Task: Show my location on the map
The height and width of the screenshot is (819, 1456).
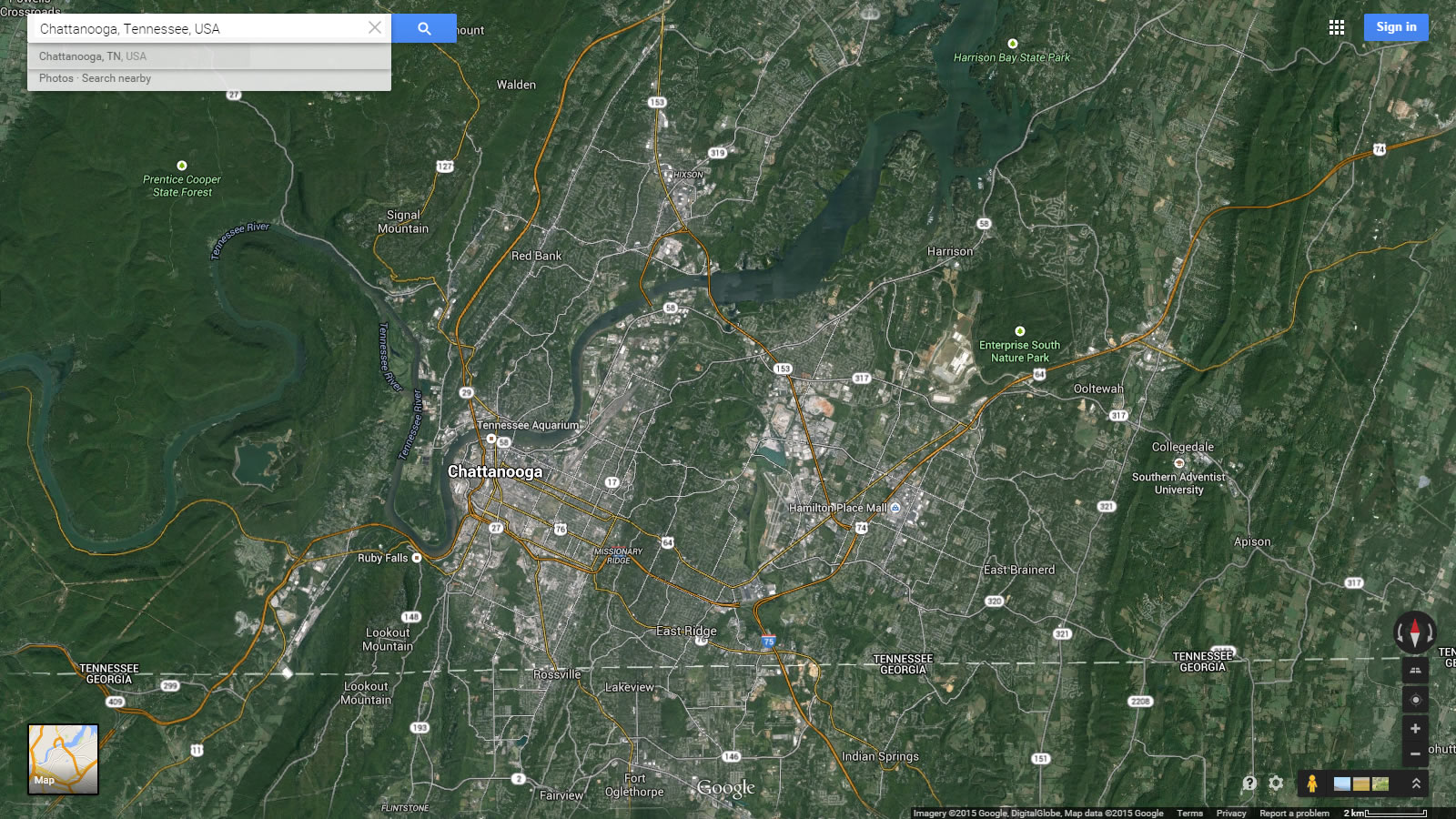Action: [1415, 700]
